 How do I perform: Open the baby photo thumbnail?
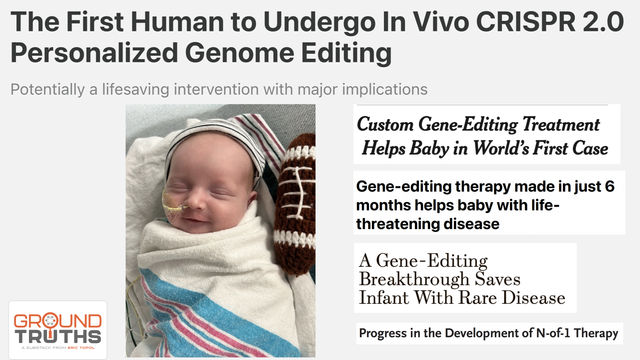point(220,231)
